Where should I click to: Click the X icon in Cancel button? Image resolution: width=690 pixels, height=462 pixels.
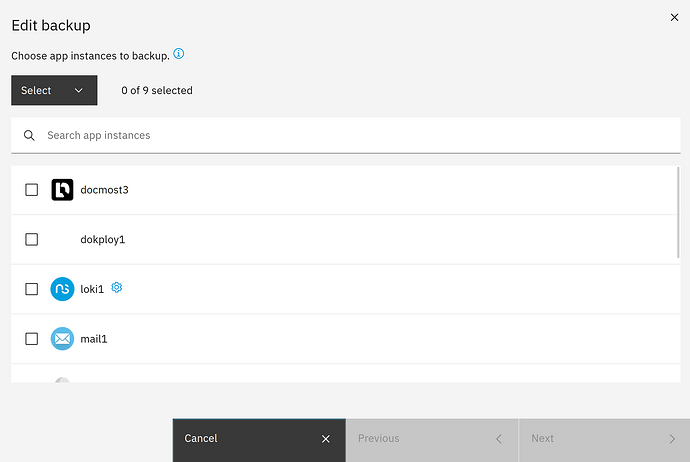coord(325,439)
